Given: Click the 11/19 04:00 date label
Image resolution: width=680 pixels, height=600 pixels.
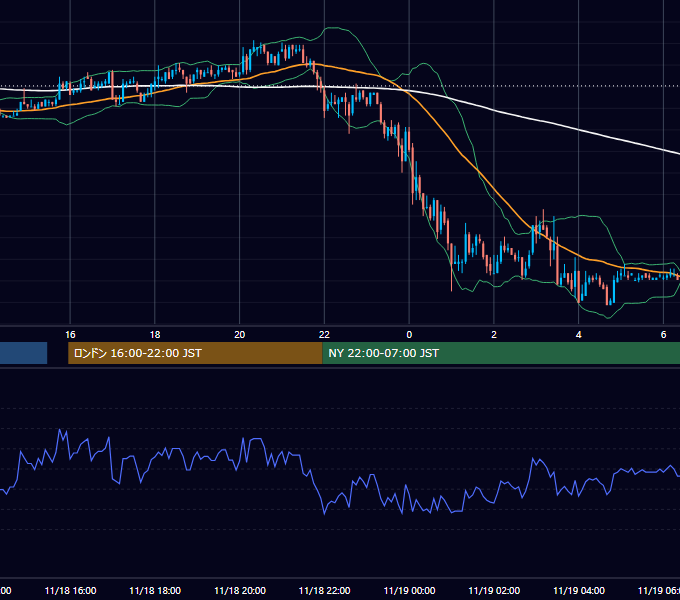Looking at the screenshot, I should pyautogui.click(x=579, y=590).
